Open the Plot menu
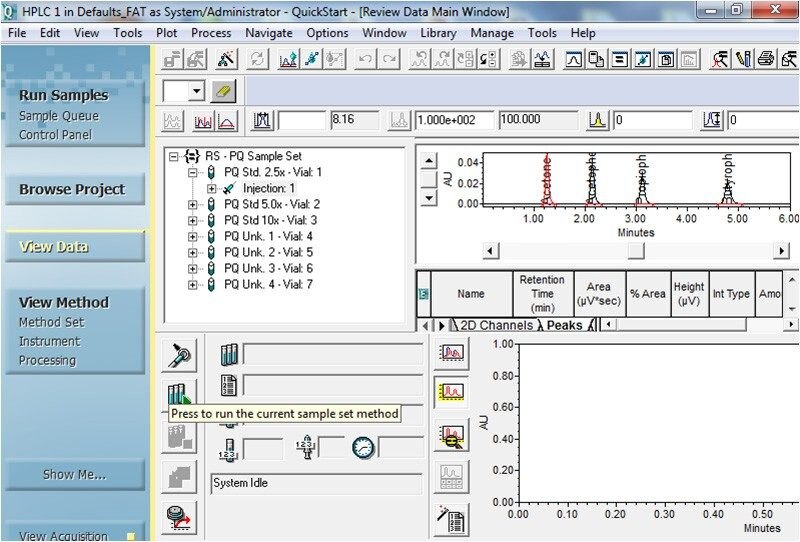This screenshot has height=542, width=800. click(166, 33)
